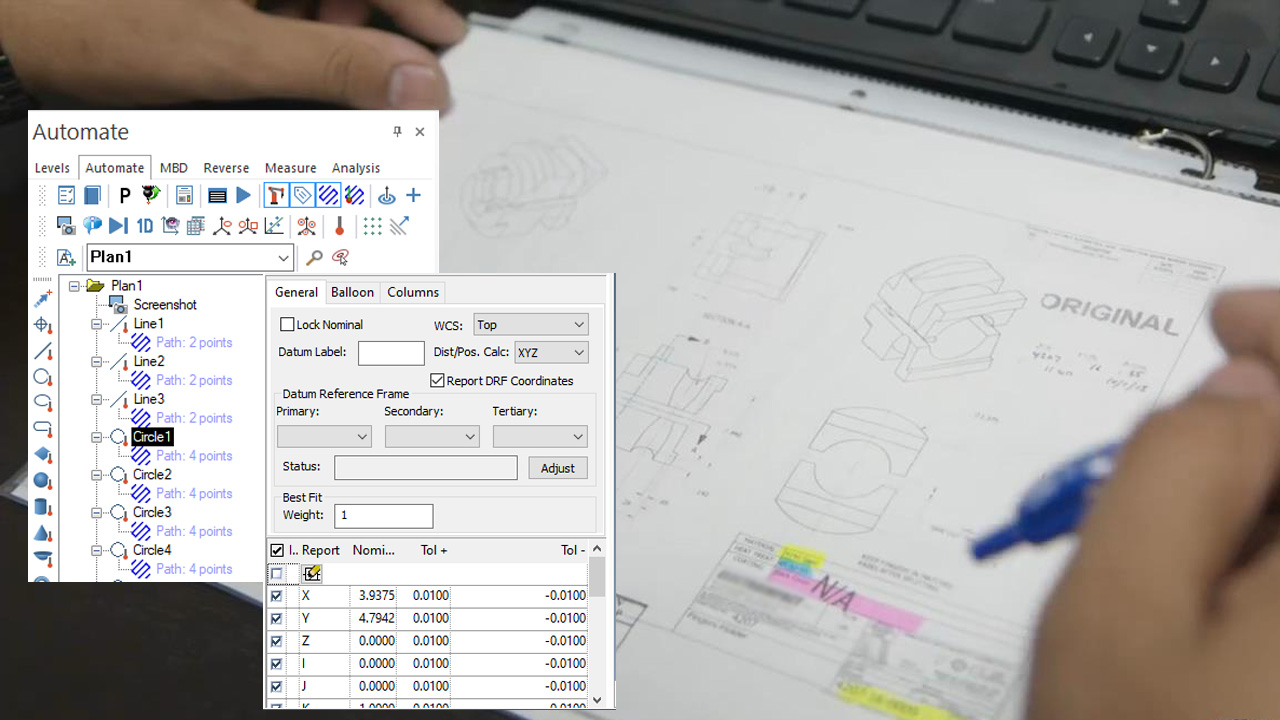Uncheck the I row checkbox
Screen dimensions: 1280x720
(277, 664)
